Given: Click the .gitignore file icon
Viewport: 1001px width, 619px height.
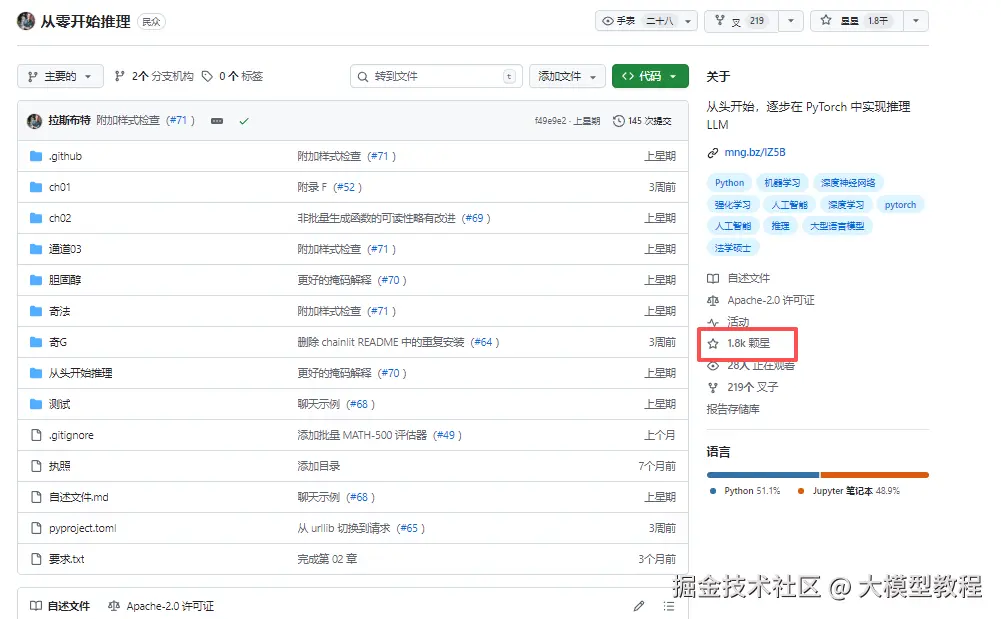Looking at the screenshot, I should 36,435.
